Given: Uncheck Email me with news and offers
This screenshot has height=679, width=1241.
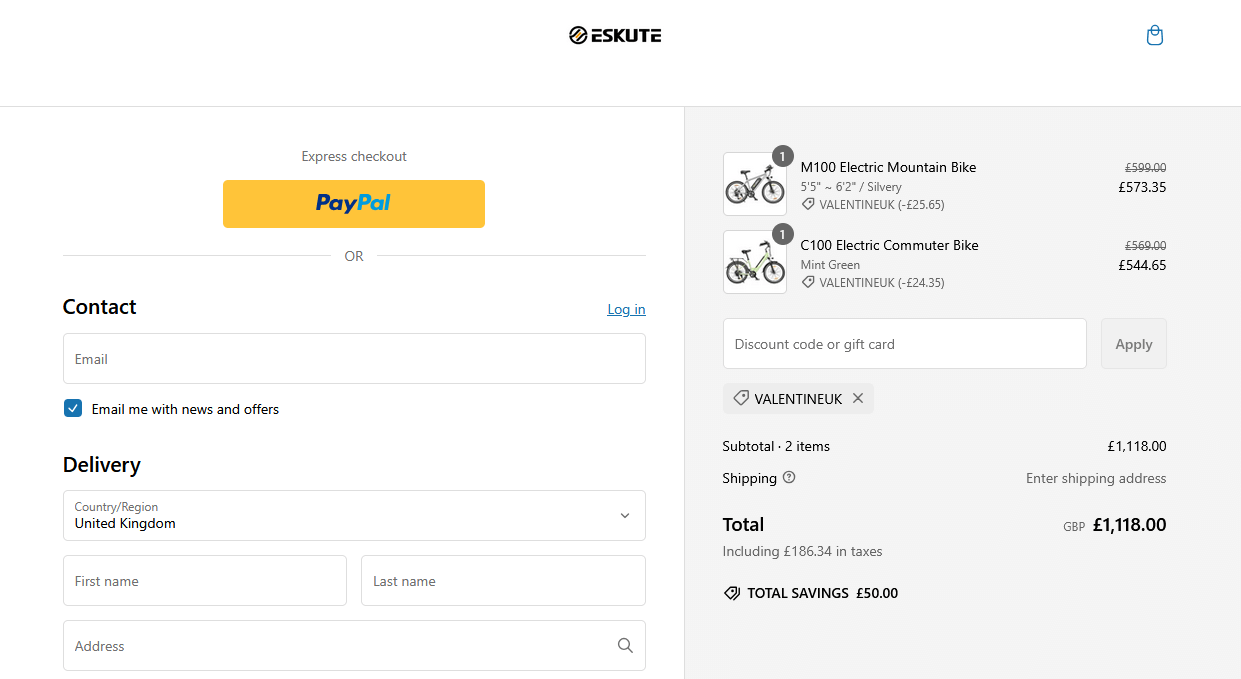Looking at the screenshot, I should (73, 408).
